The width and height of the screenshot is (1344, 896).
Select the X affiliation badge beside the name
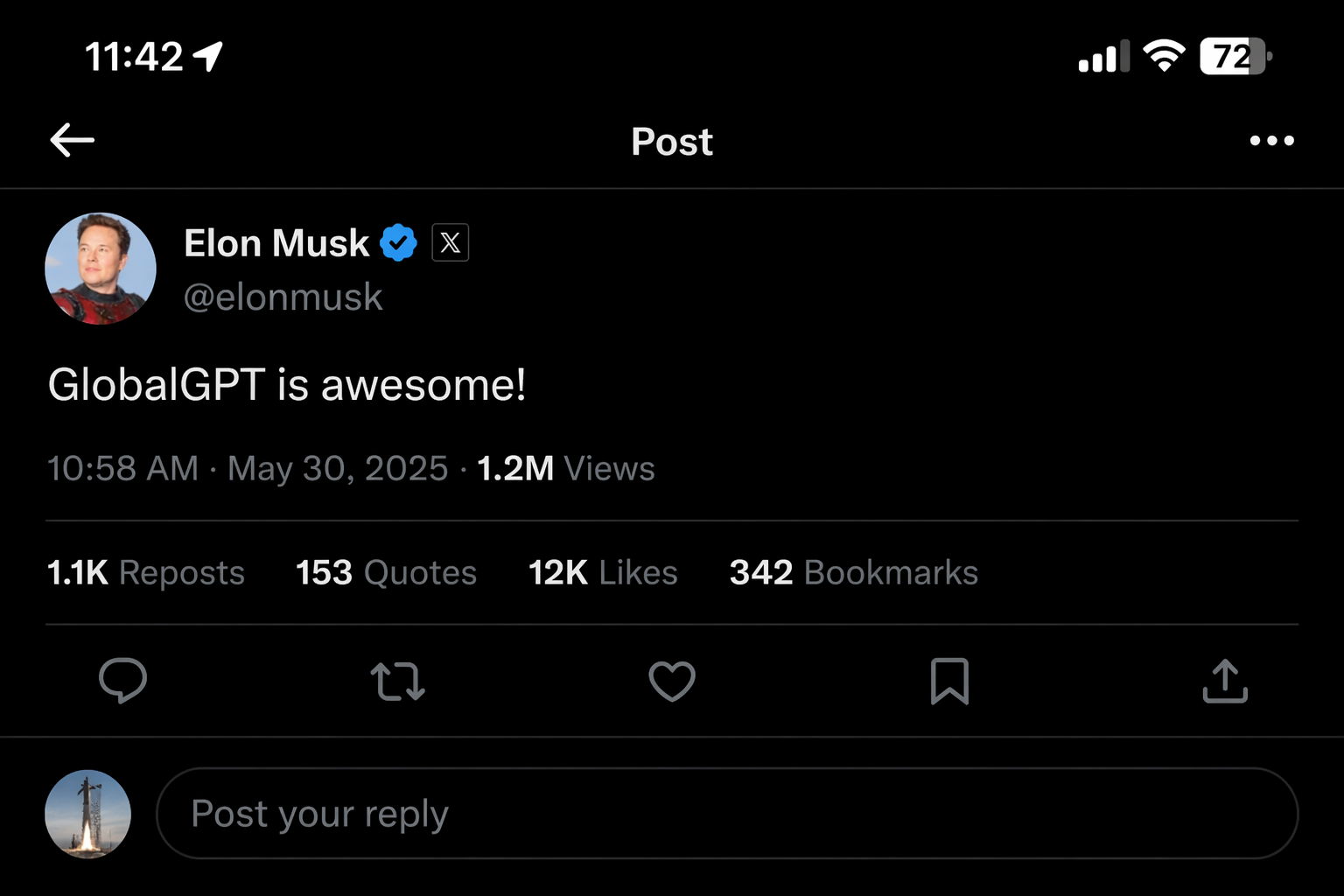pyautogui.click(x=451, y=242)
